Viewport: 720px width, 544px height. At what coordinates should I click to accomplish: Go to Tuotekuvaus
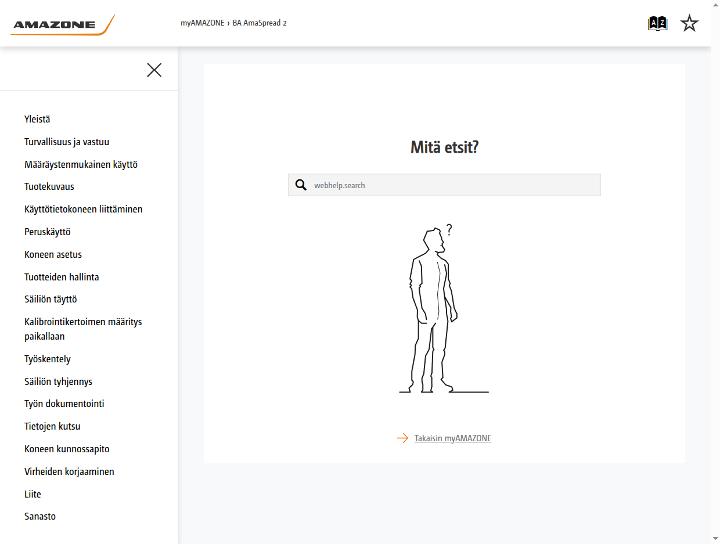click(49, 187)
